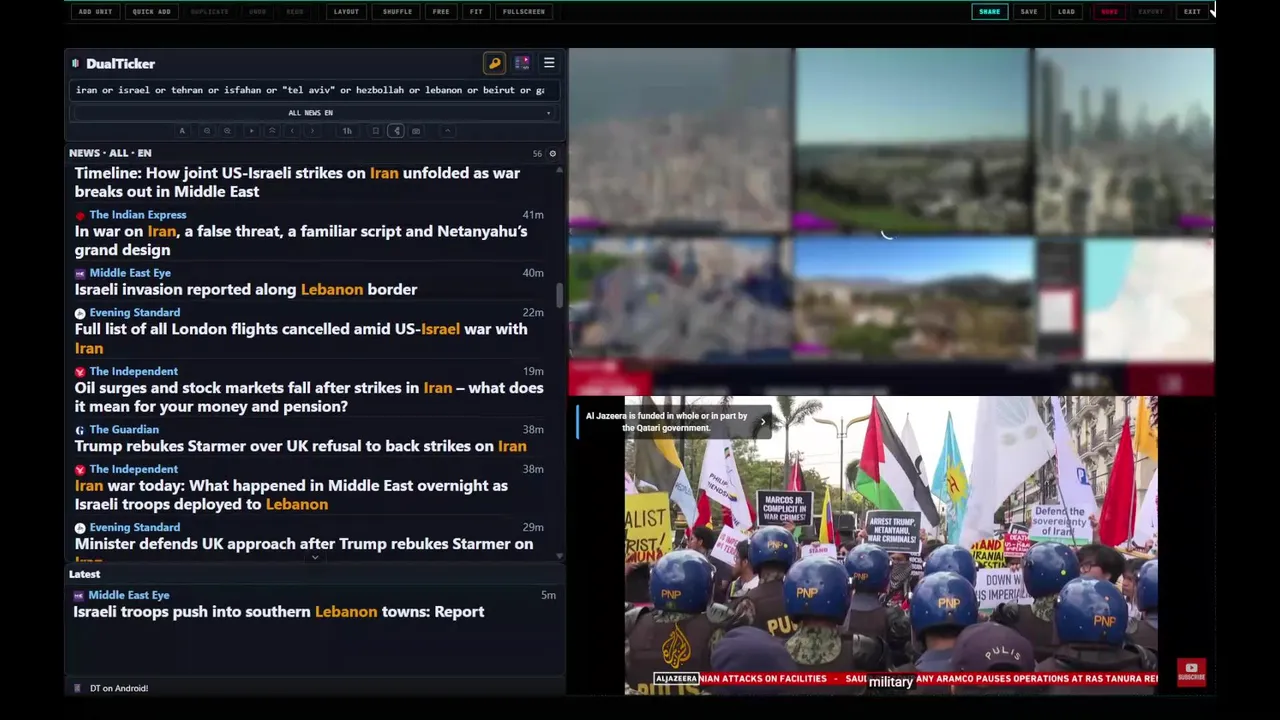Open 'Timeline: How joint US-Israeli strikes' headline
The image size is (1280, 720).
[x=297, y=182]
